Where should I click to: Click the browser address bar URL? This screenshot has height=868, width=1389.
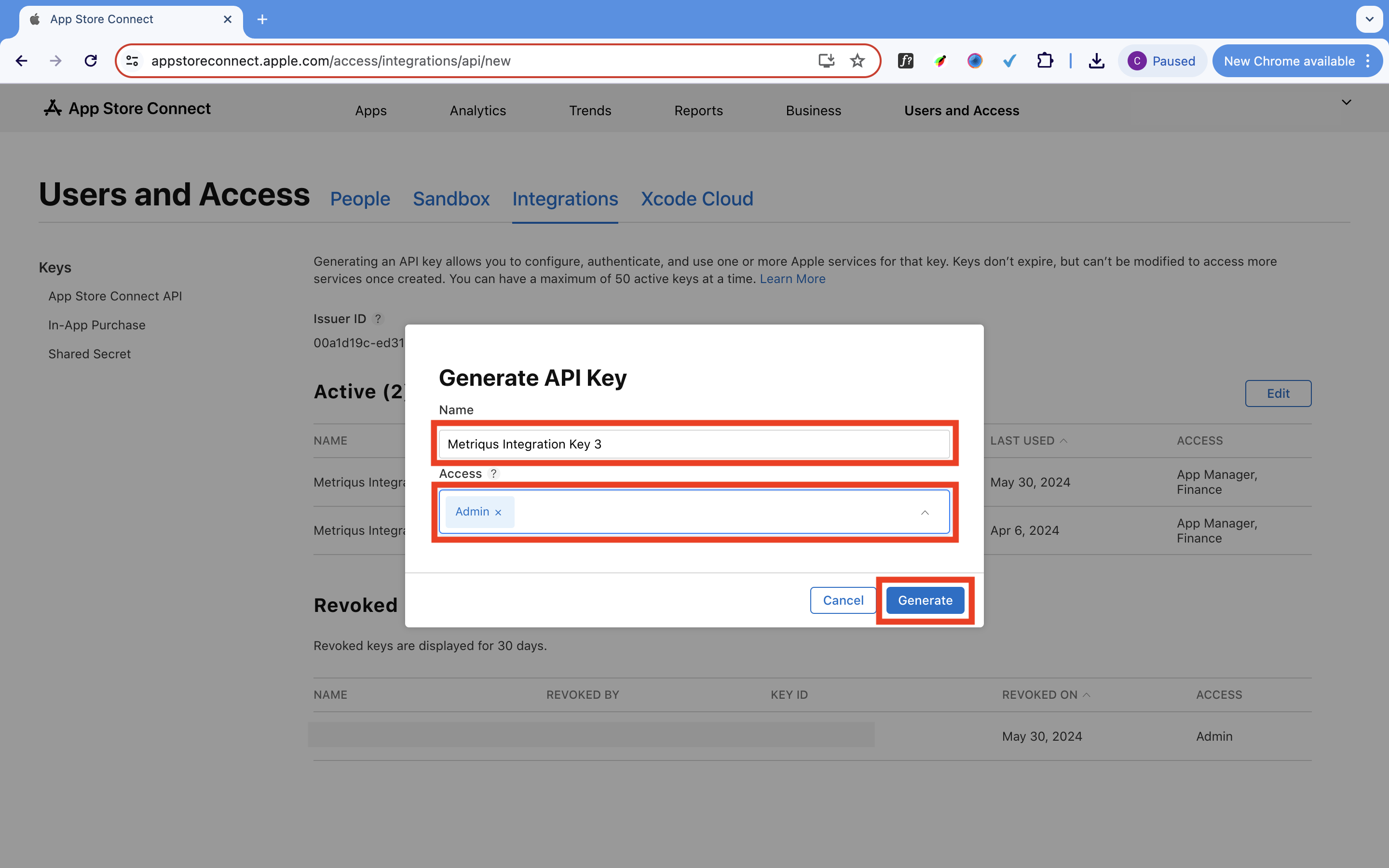pyautogui.click(x=330, y=61)
